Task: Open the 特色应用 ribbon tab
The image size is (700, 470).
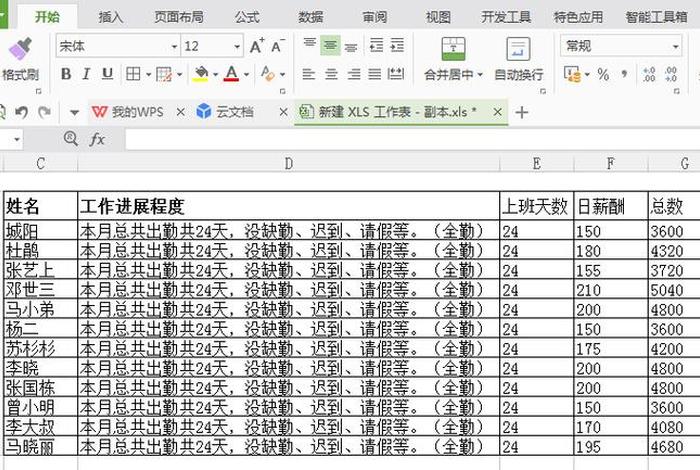Action: coord(578,17)
